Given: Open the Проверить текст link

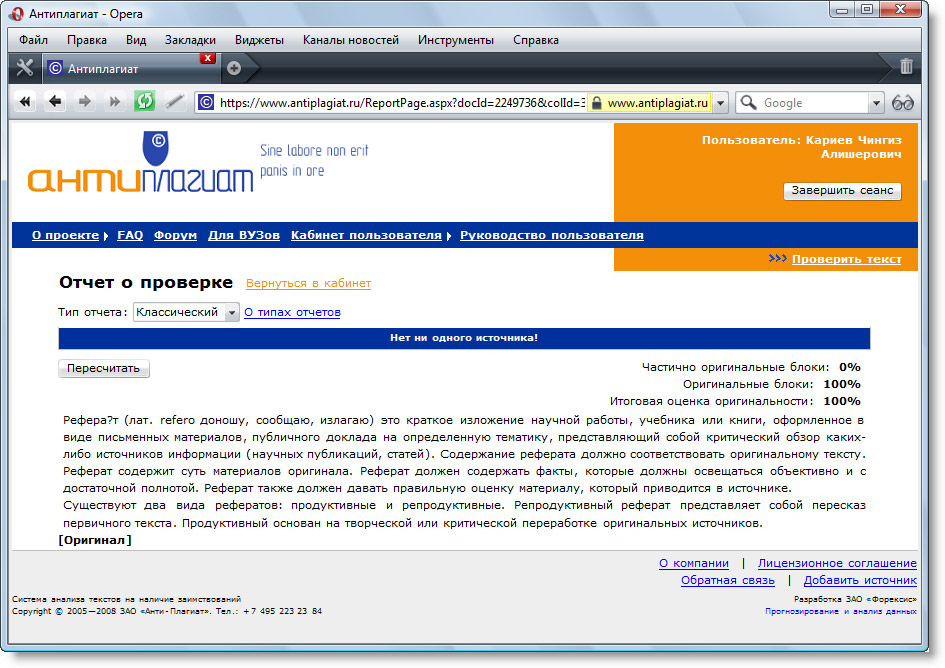Looking at the screenshot, I should (x=846, y=259).
